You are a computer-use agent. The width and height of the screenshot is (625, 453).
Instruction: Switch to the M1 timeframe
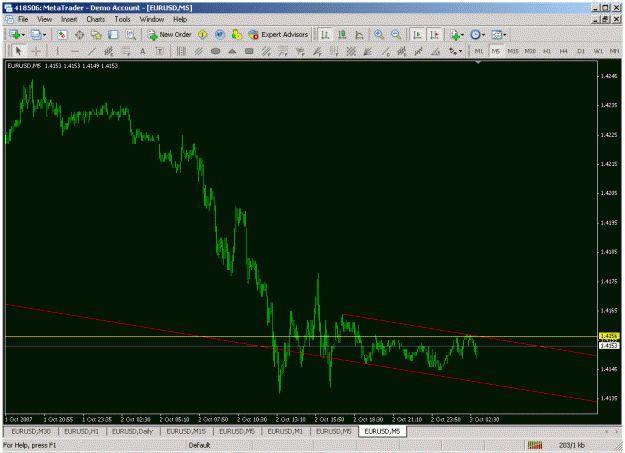[x=479, y=51]
